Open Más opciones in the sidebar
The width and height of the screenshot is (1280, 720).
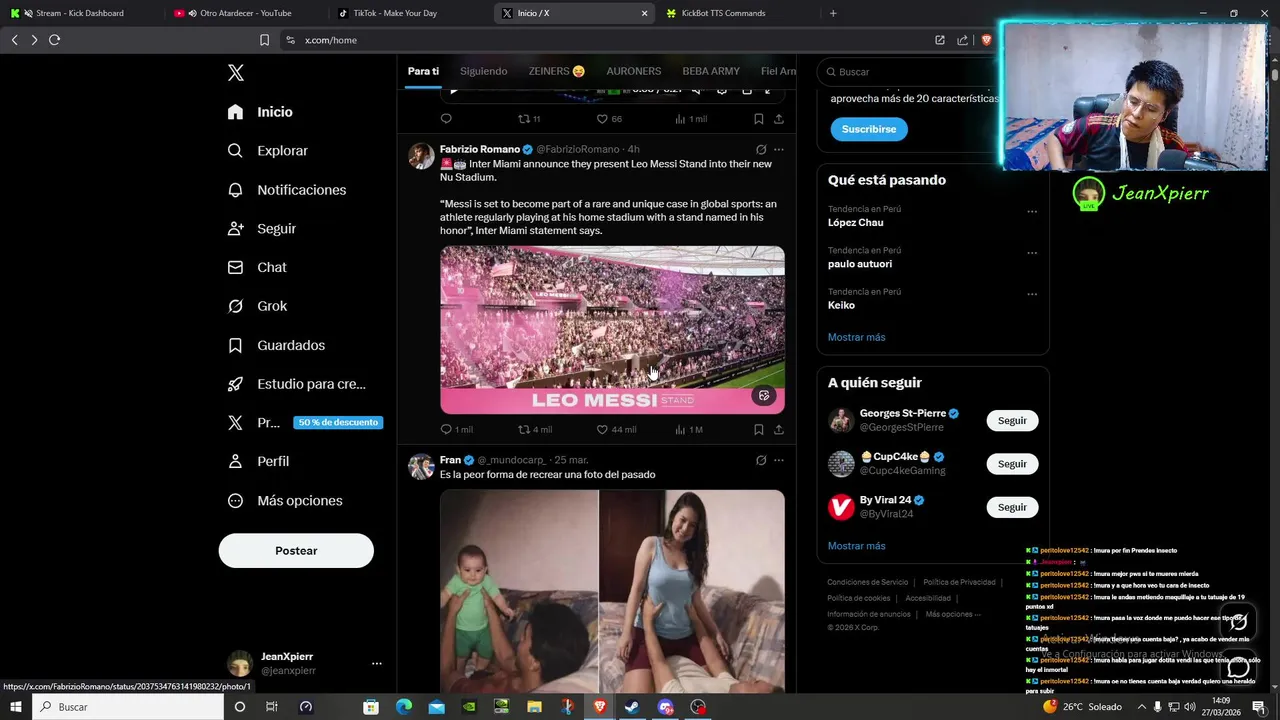(285, 501)
